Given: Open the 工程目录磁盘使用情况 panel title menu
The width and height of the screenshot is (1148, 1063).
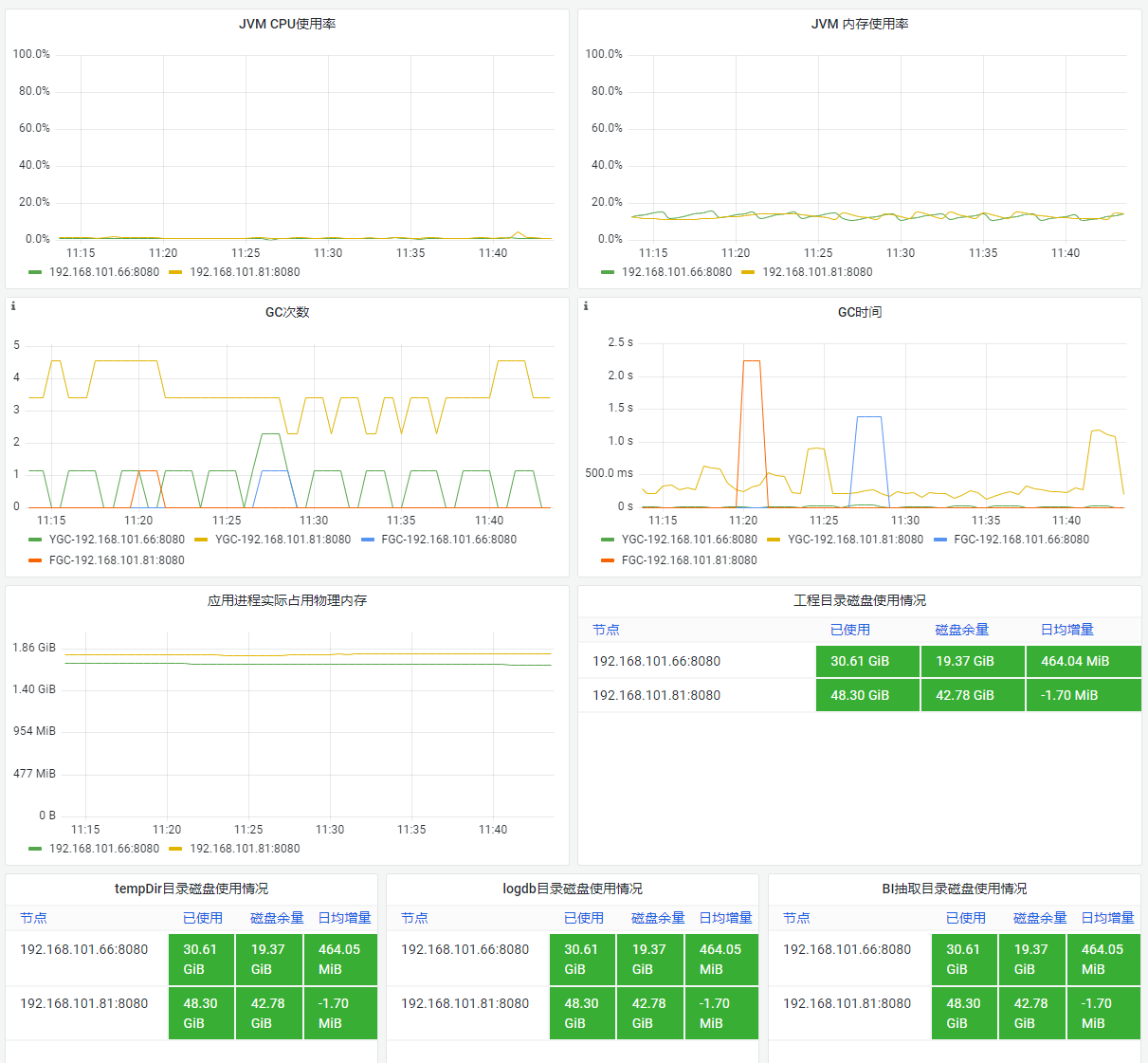Looking at the screenshot, I should point(860,600).
